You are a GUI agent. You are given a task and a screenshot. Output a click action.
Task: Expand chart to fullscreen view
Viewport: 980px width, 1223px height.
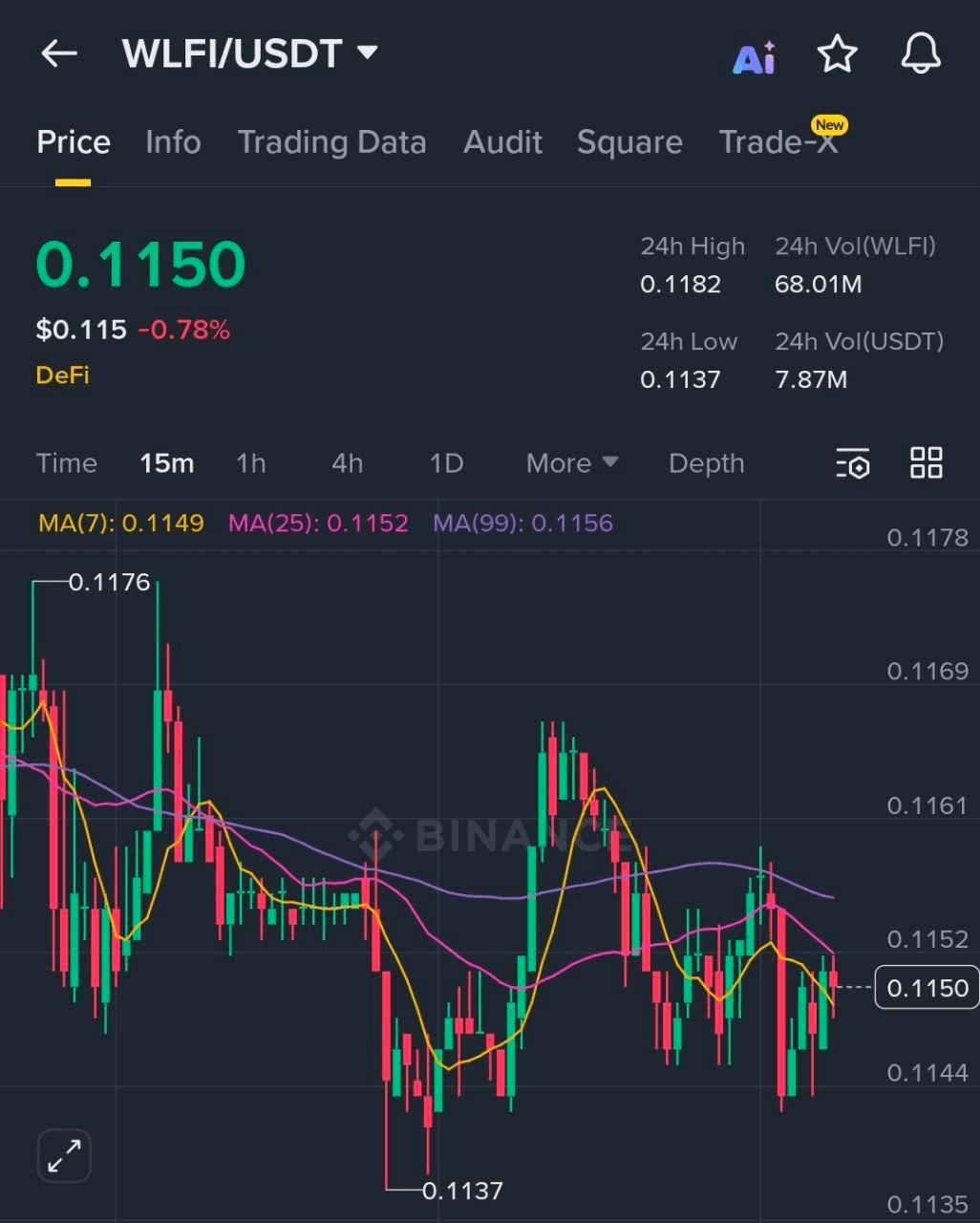coord(64,1155)
